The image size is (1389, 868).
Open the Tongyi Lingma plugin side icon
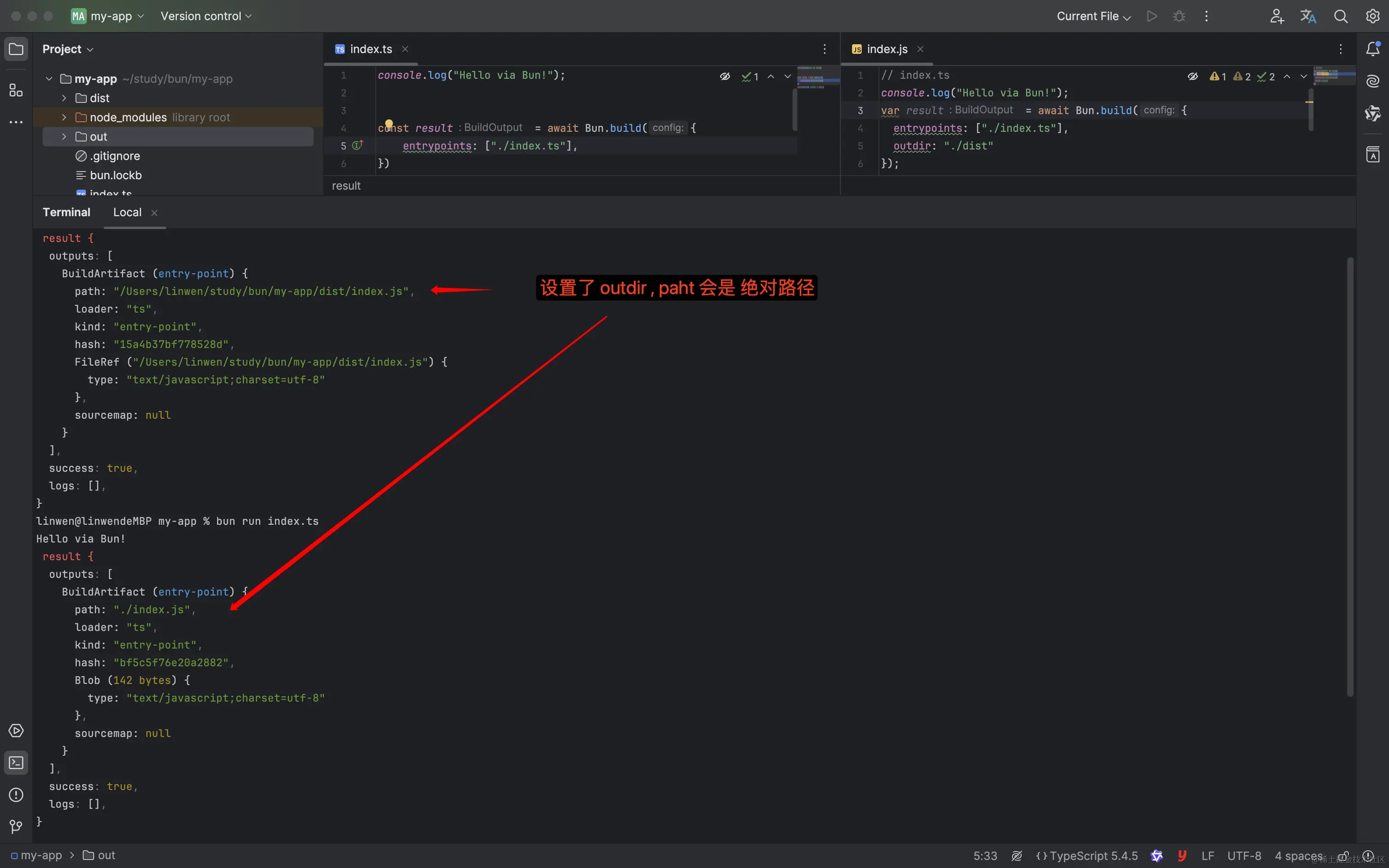point(1373,113)
